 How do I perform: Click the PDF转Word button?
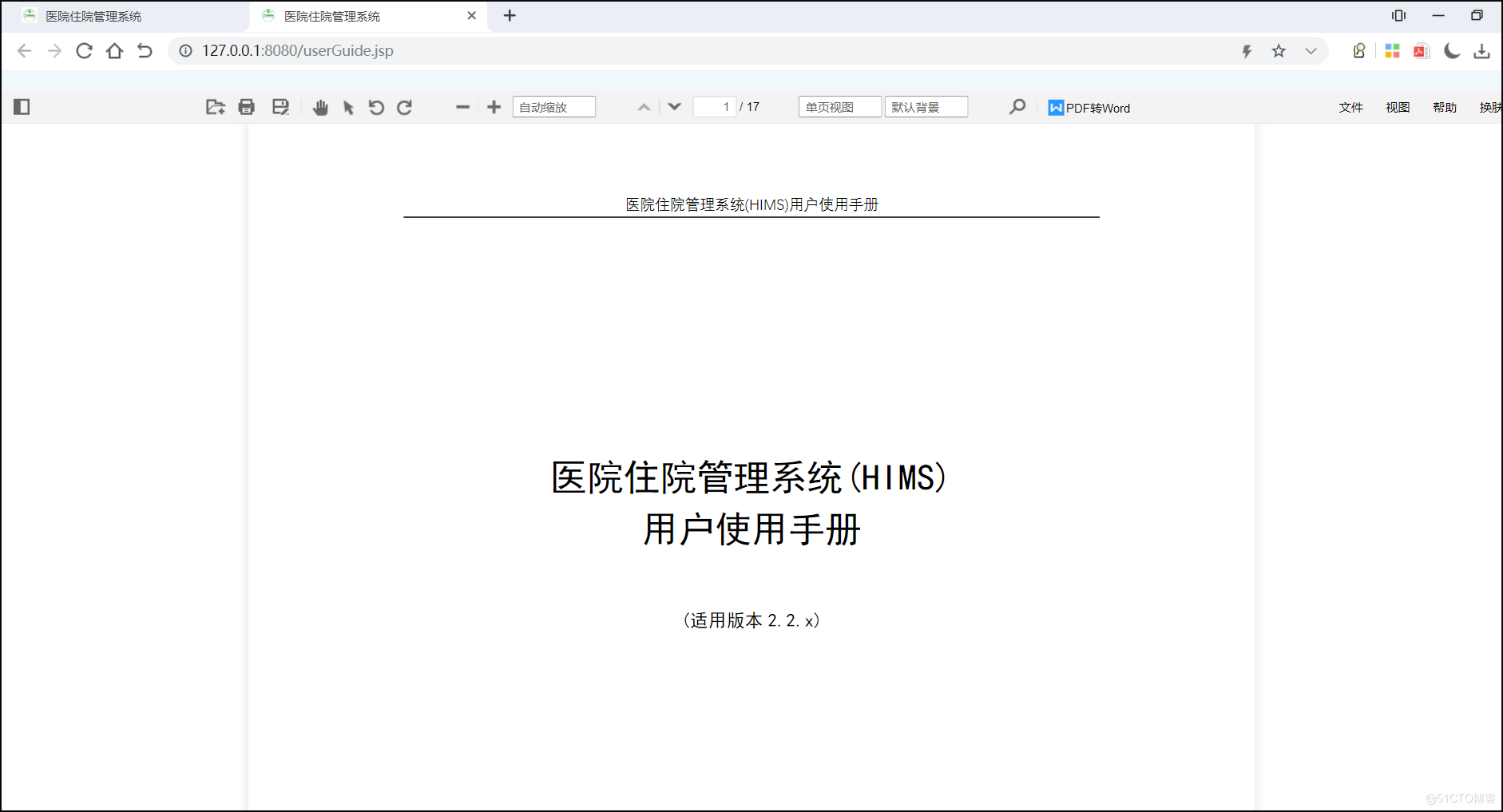point(1089,107)
